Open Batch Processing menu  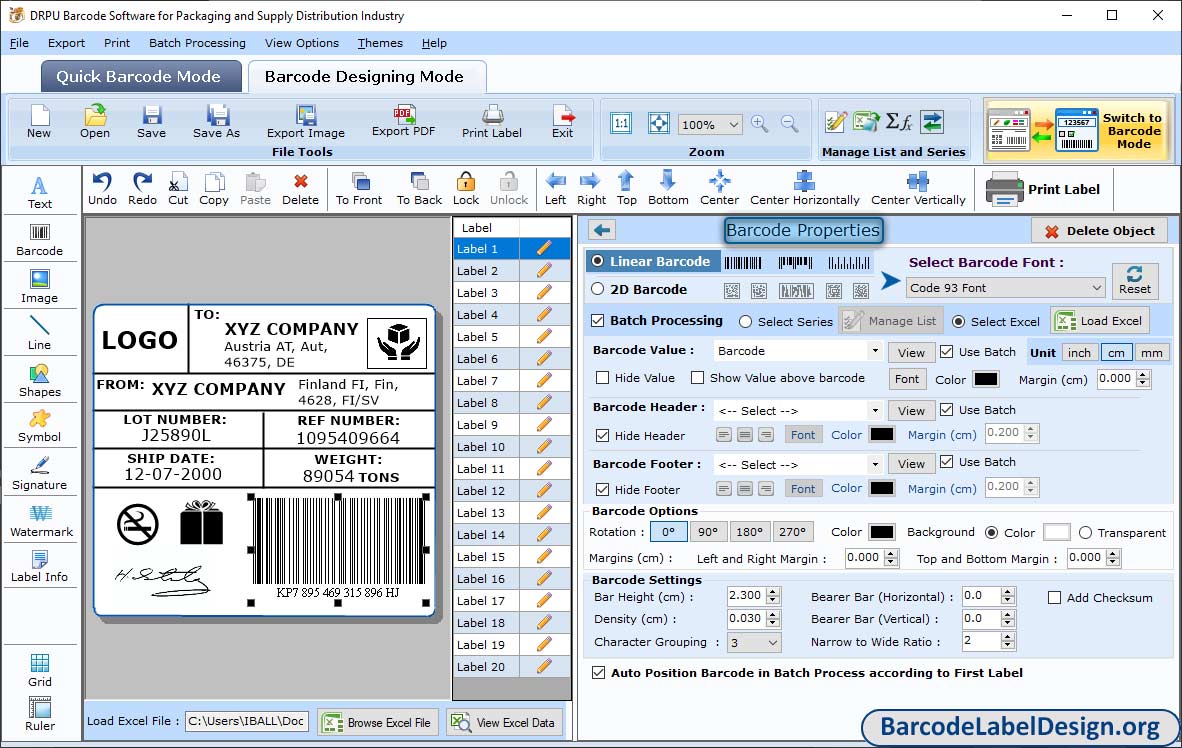click(x=197, y=43)
